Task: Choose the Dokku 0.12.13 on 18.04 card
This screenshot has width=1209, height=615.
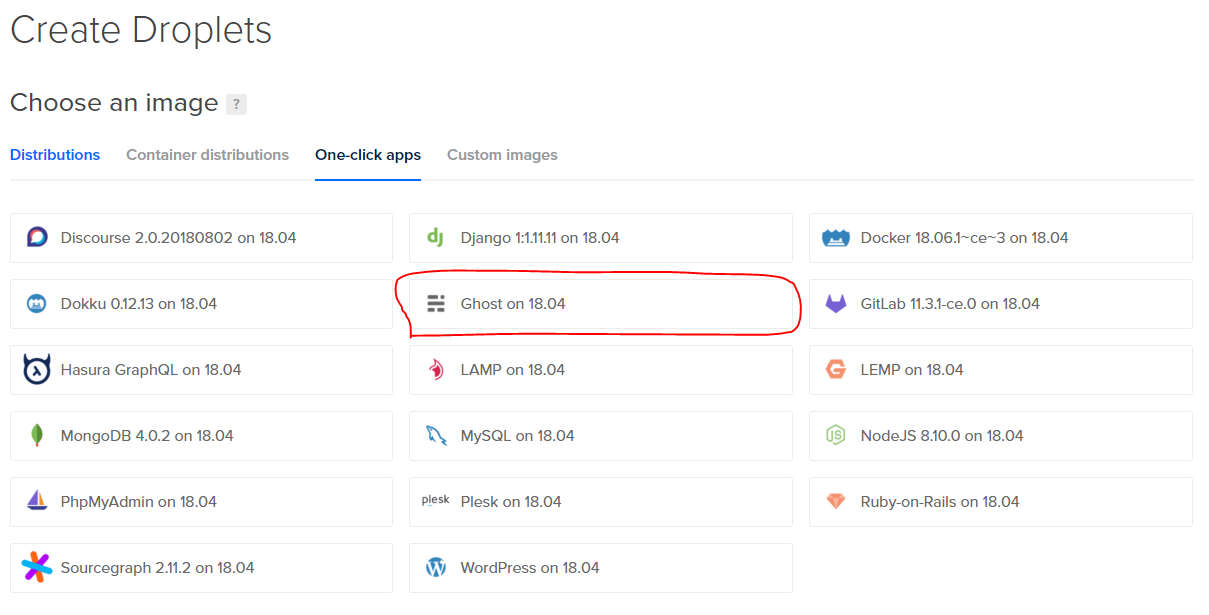Action: (x=201, y=304)
